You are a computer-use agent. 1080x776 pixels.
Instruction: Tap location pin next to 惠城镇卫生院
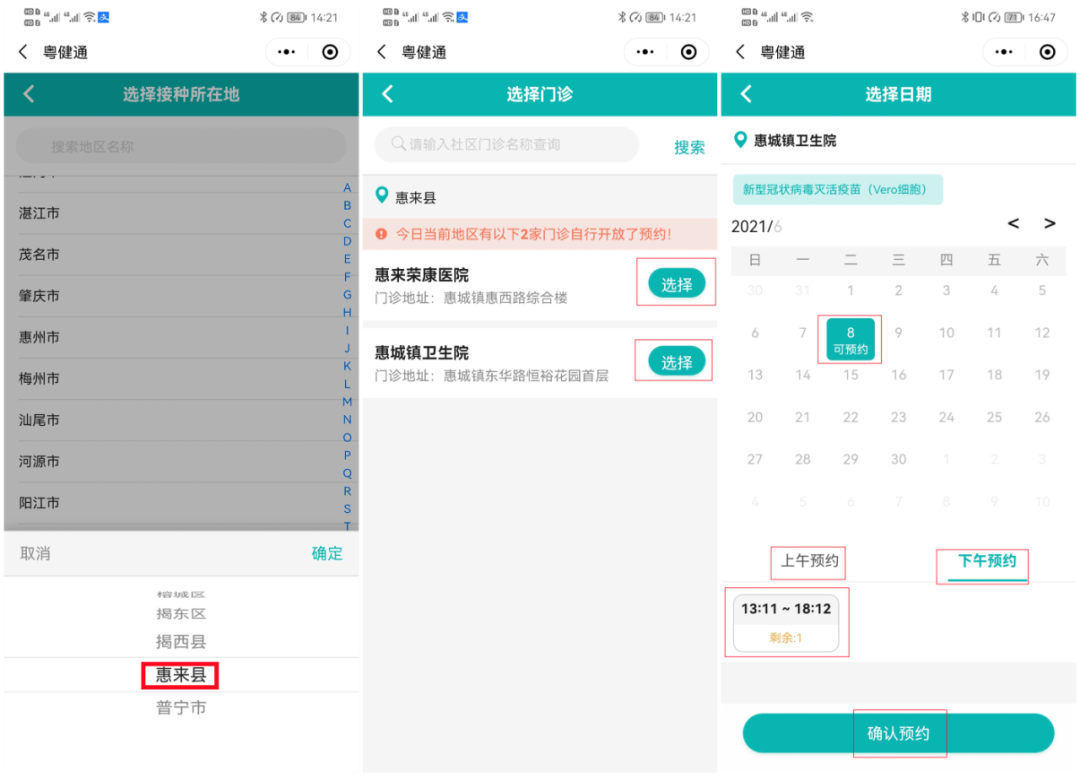[740, 140]
